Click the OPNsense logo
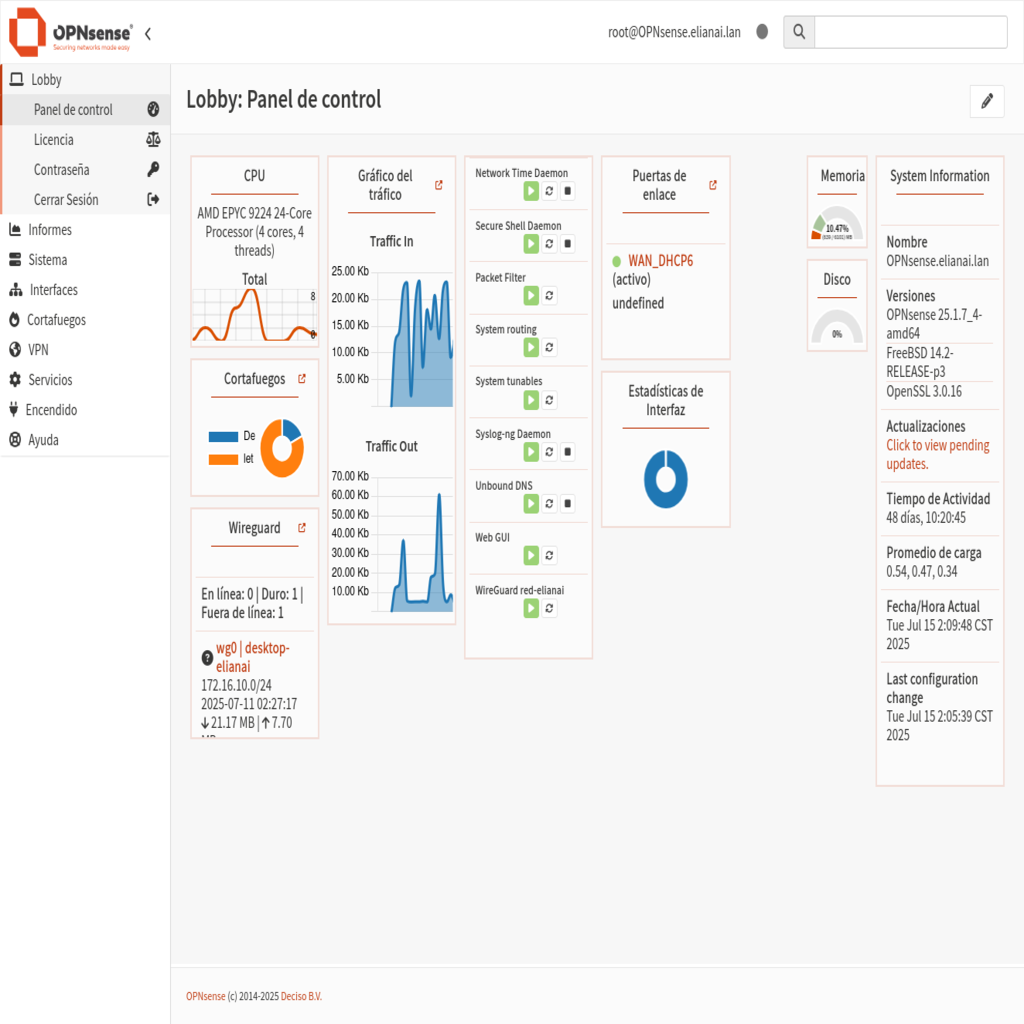 tap(71, 32)
